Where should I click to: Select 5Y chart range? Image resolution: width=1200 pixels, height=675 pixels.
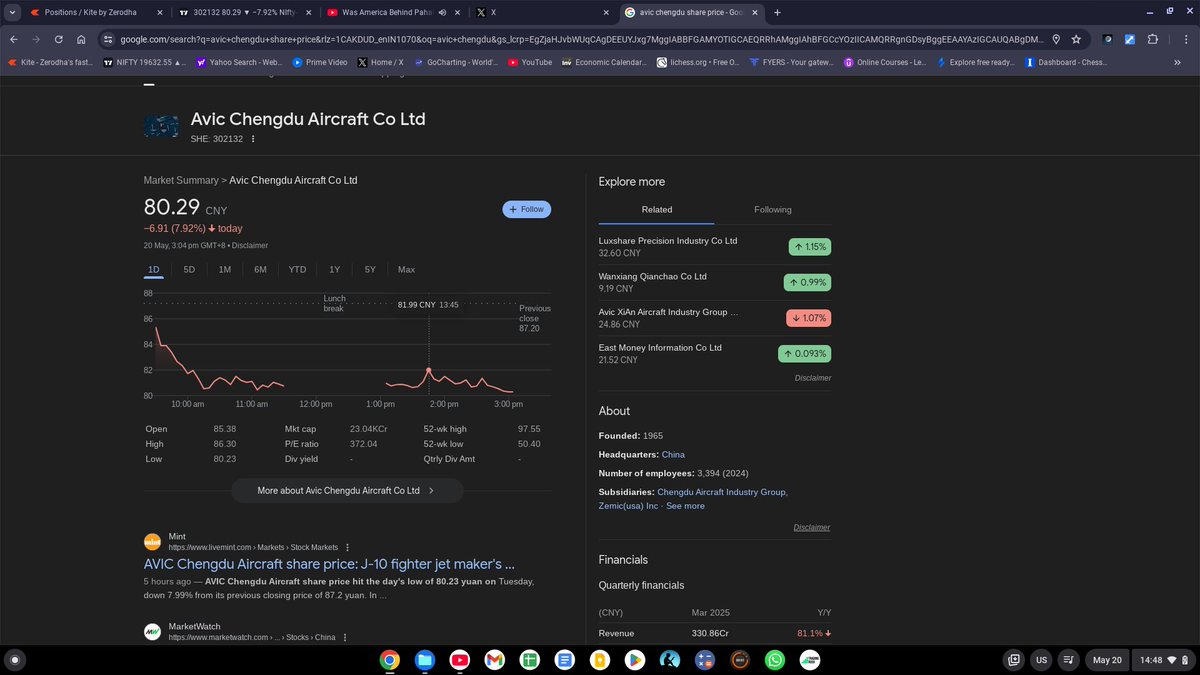click(x=370, y=269)
